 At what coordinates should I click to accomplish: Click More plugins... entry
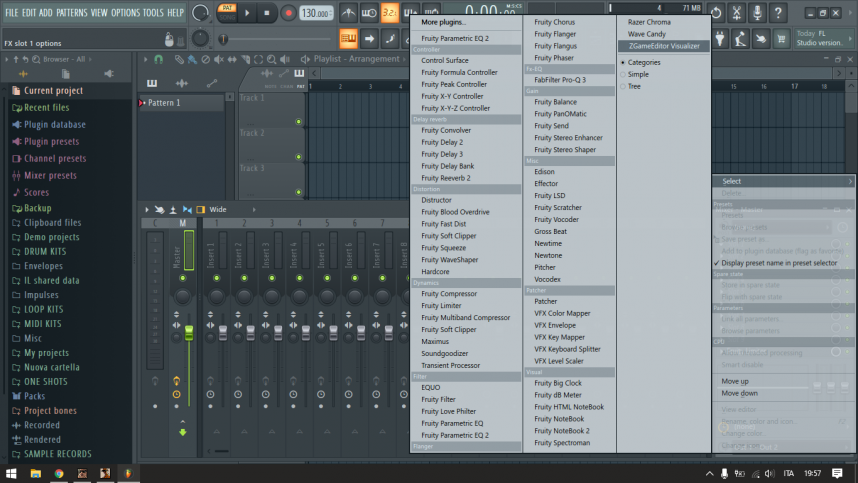pyautogui.click(x=443, y=22)
